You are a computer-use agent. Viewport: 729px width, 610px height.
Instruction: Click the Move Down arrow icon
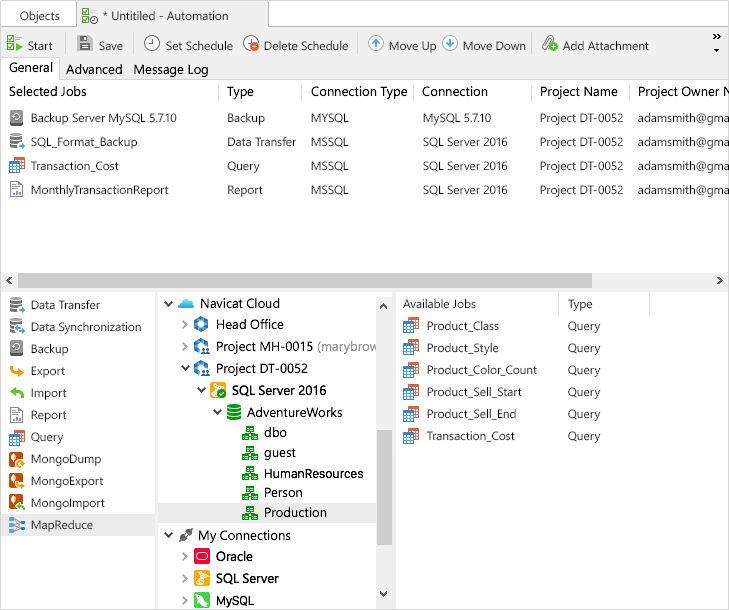450,44
